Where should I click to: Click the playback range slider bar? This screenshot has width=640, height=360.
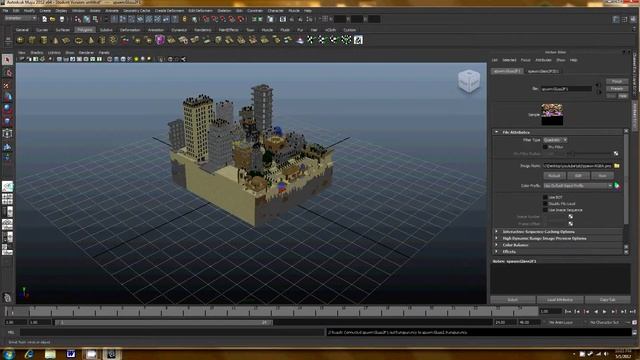point(164,322)
